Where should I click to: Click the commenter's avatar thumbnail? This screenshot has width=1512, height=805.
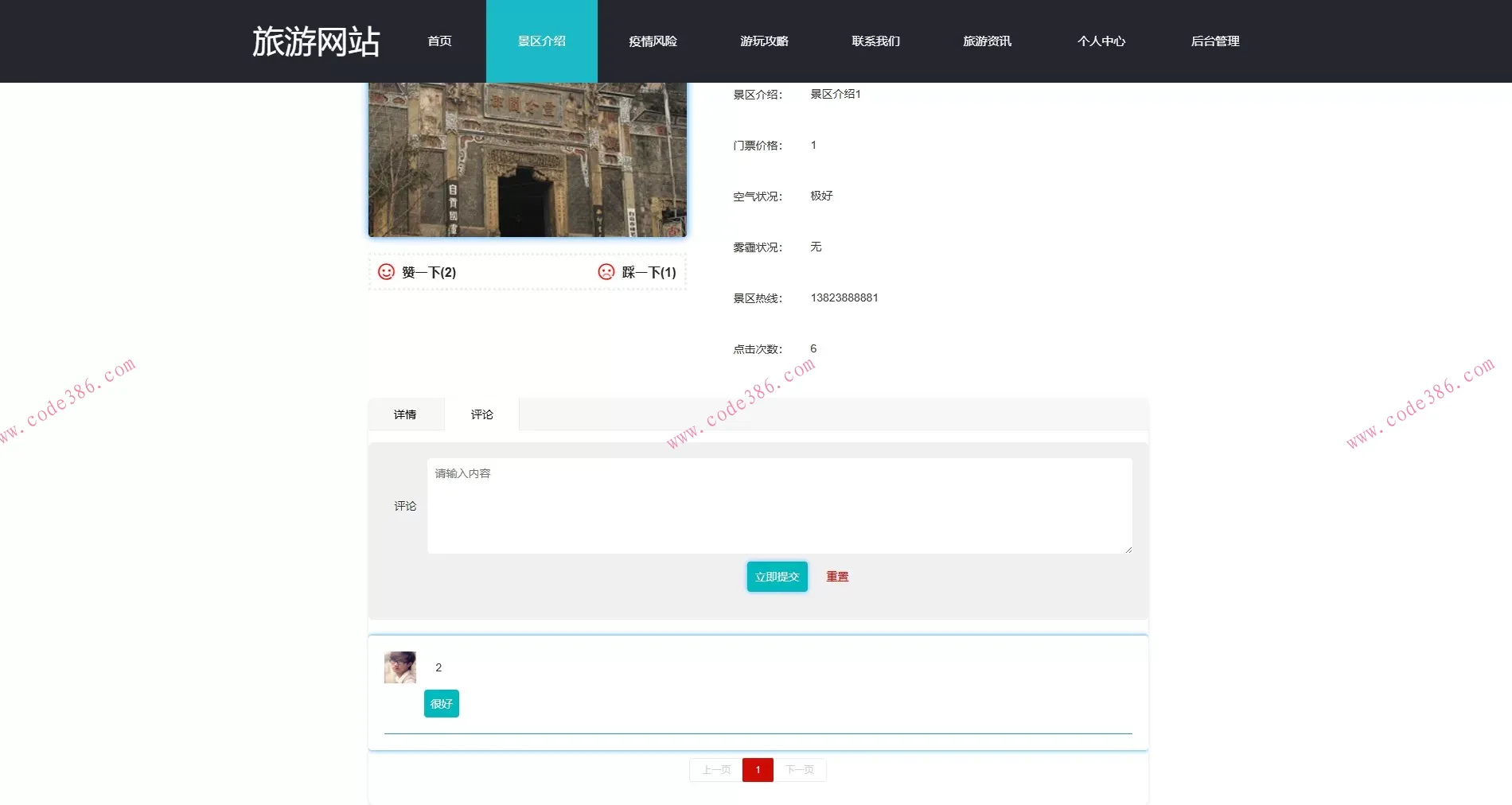coord(400,667)
